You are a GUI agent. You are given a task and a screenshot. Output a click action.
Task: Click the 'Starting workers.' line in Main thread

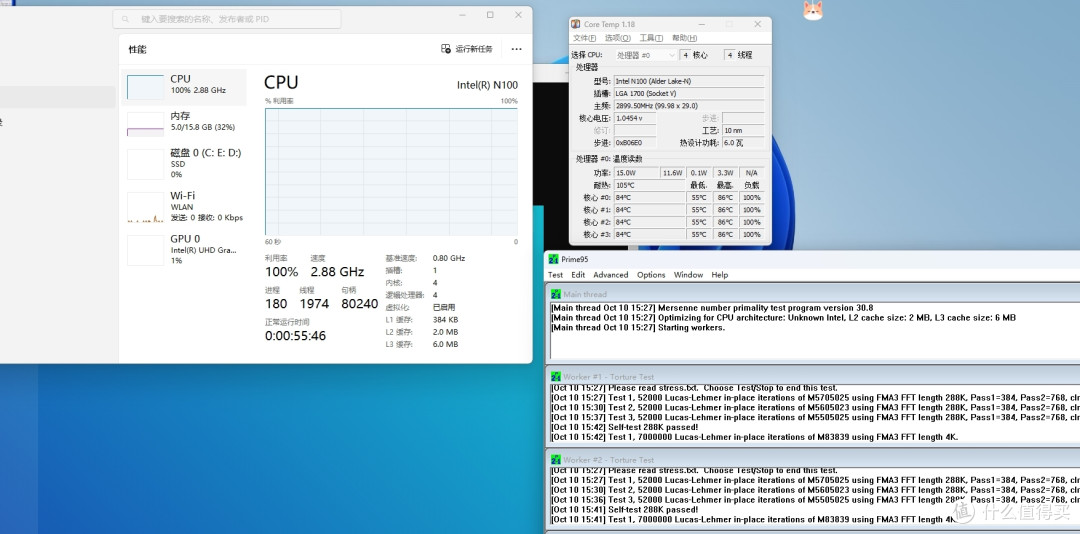coord(638,327)
